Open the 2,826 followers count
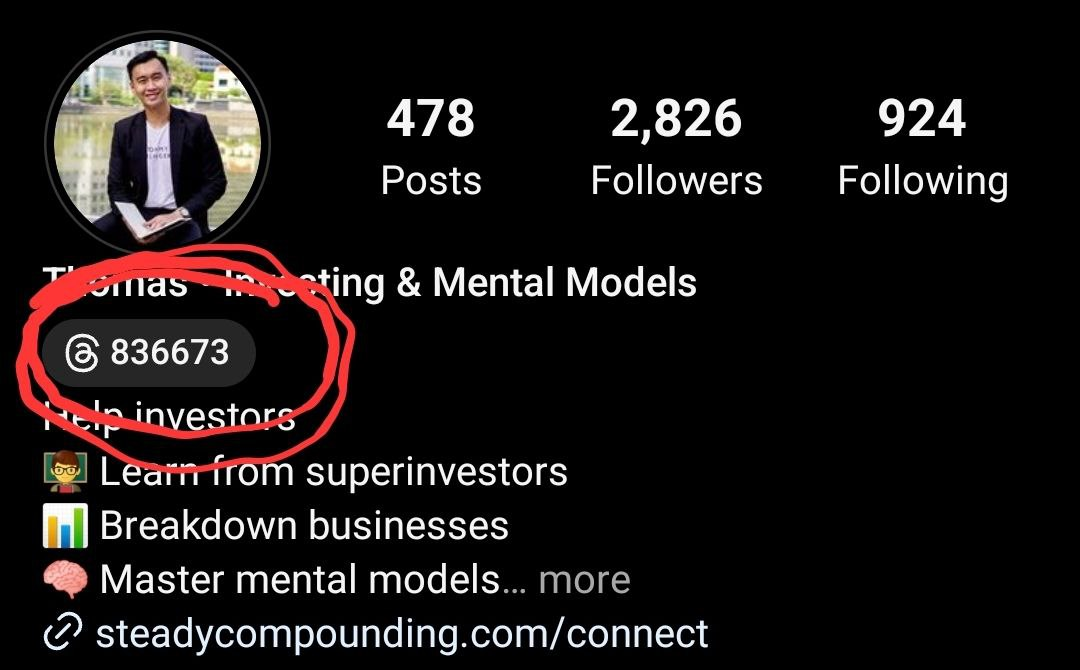 (676, 120)
